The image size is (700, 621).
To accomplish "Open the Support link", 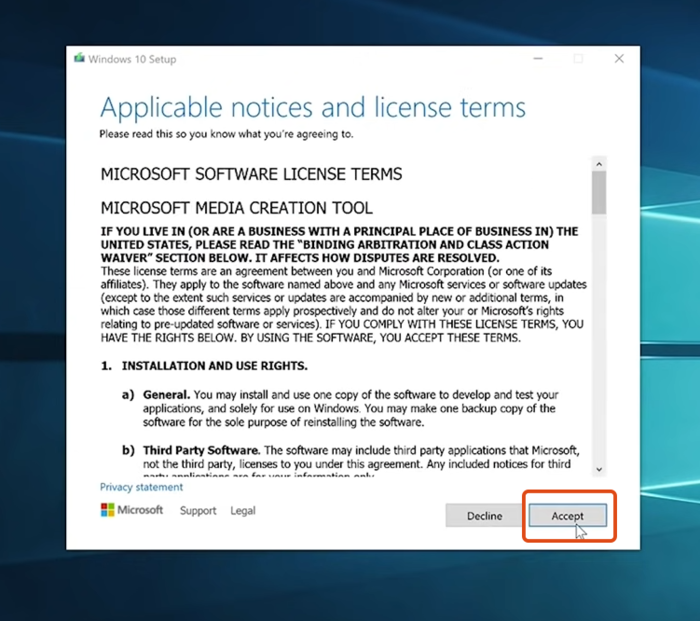I will pos(198,510).
